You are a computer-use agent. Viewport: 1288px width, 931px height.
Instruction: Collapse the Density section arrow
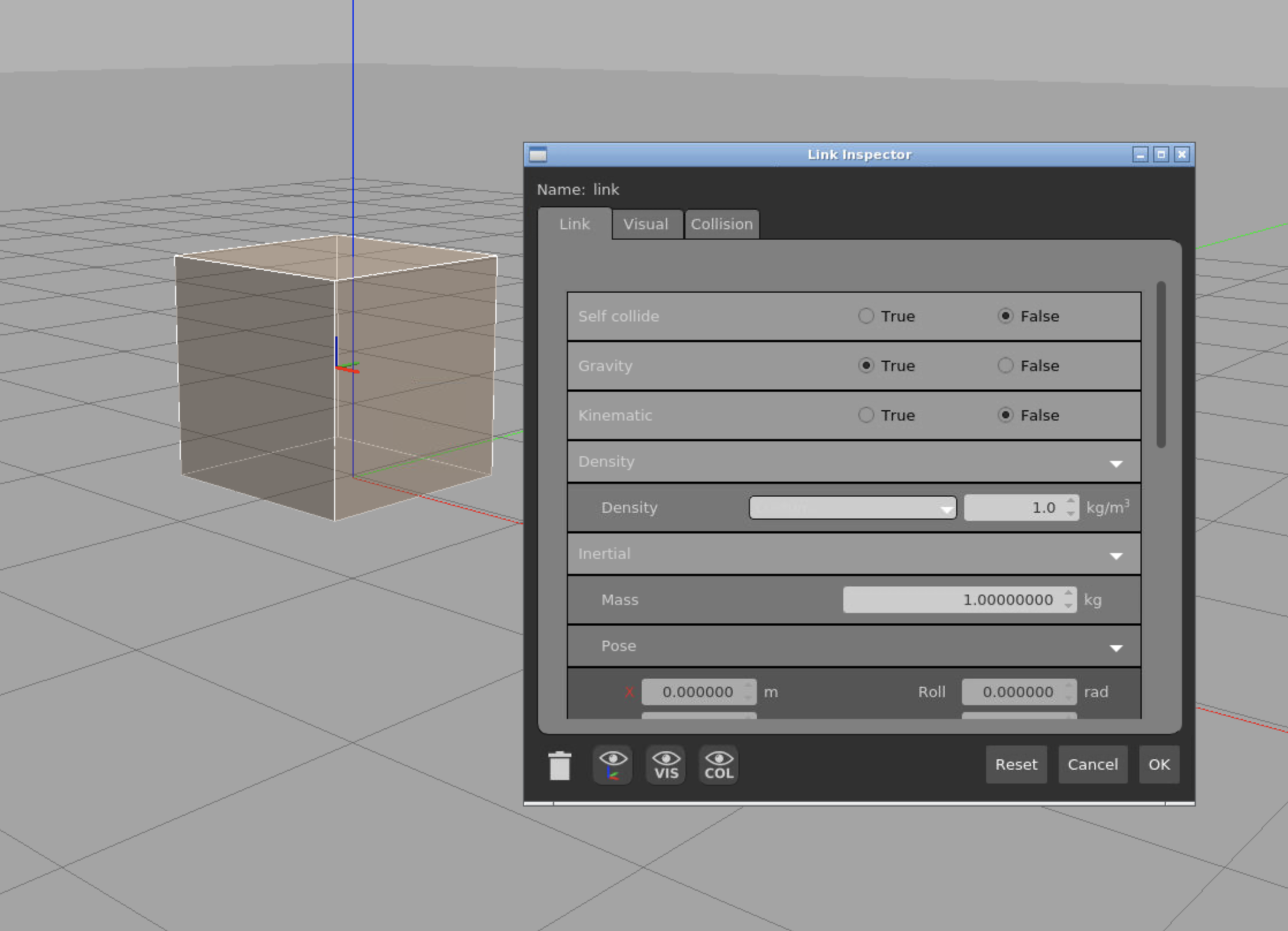[x=1116, y=463]
